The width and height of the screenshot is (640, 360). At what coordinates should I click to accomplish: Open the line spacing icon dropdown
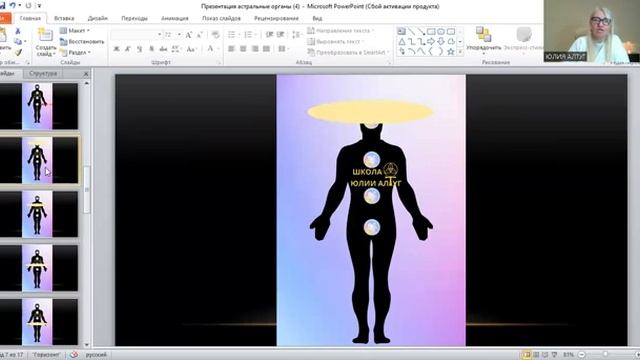(297, 35)
